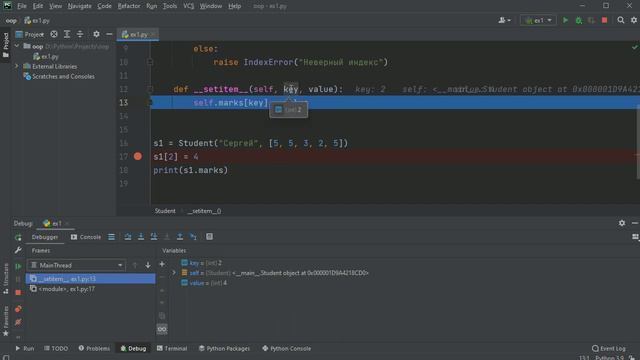Fold the __setitem__ method at line 12
The width and height of the screenshot is (640, 360).
150,89
